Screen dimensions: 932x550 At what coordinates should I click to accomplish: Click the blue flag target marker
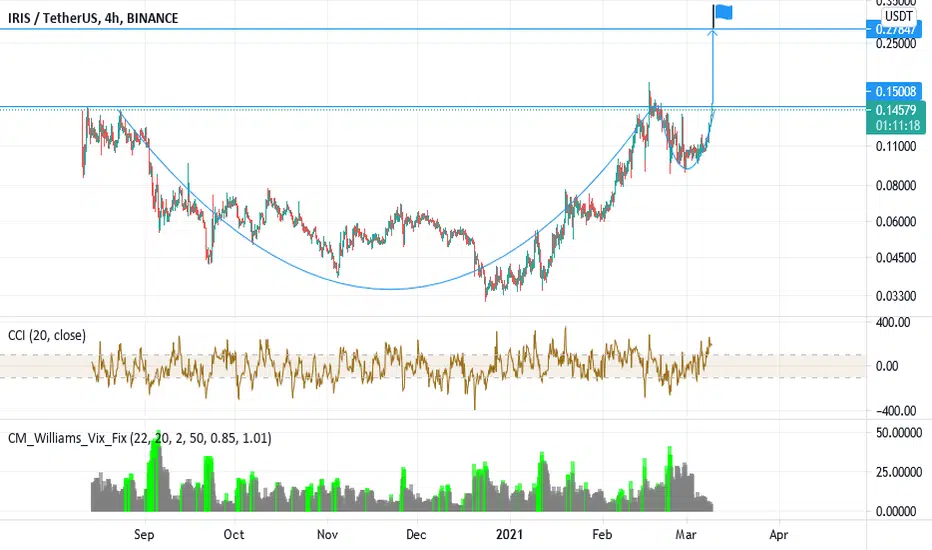[x=723, y=12]
